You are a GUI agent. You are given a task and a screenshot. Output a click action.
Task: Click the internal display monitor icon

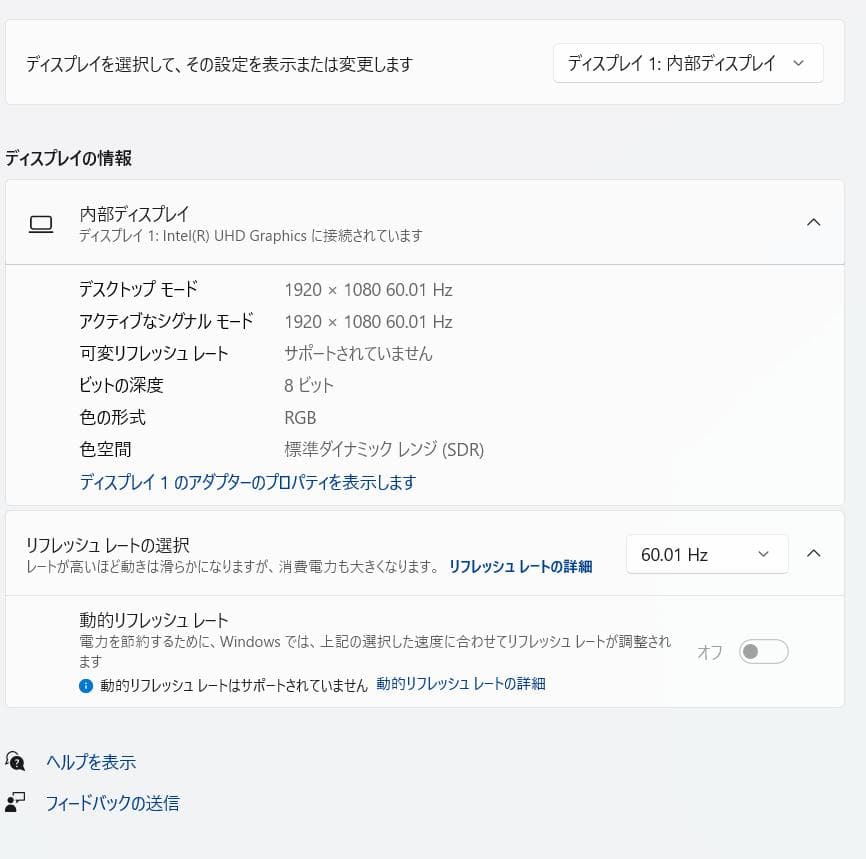(x=41, y=222)
